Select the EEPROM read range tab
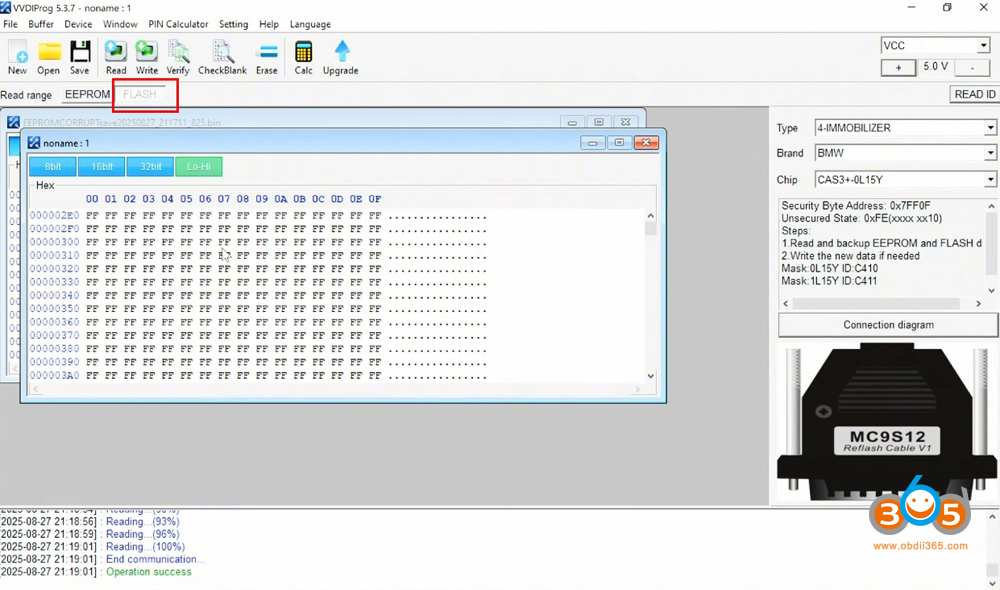1000x590 pixels. [x=87, y=94]
